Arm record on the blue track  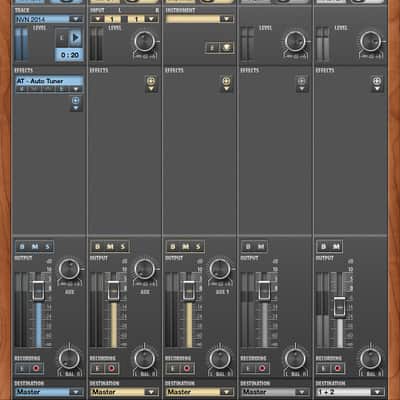pos(36,368)
